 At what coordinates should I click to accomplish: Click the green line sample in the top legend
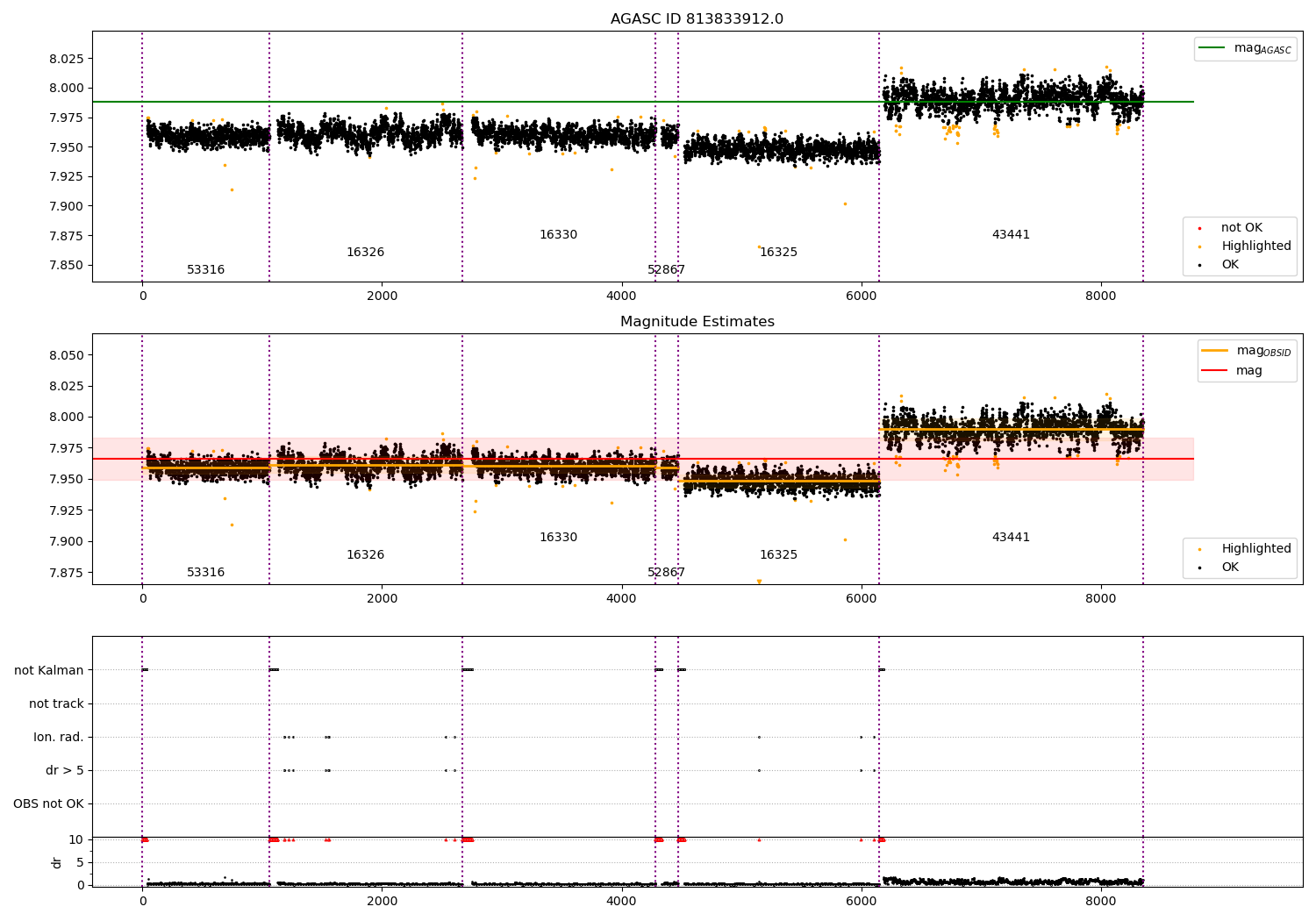[1212, 48]
